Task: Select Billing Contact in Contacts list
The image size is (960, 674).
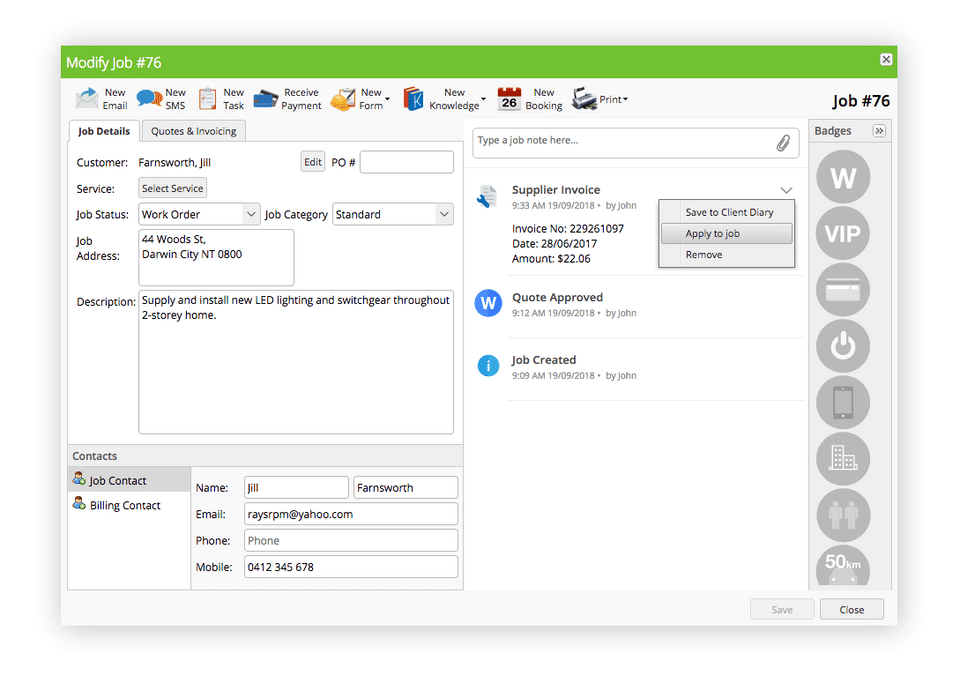Action: [x=129, y=505]
